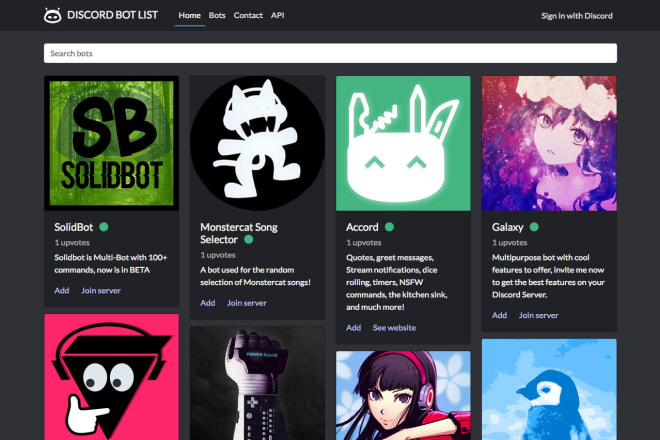Click "Multipurpose bot with cool features" description
The width and height of the screenshot is (660, 440).
548,276
